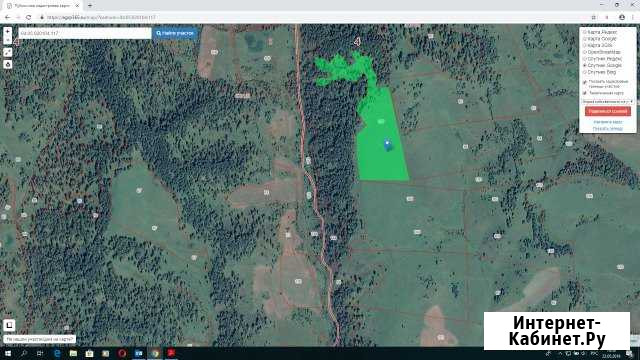Open the Windows Start menu
This screenshot has height=360, width=640.
(x=8, y=353)
